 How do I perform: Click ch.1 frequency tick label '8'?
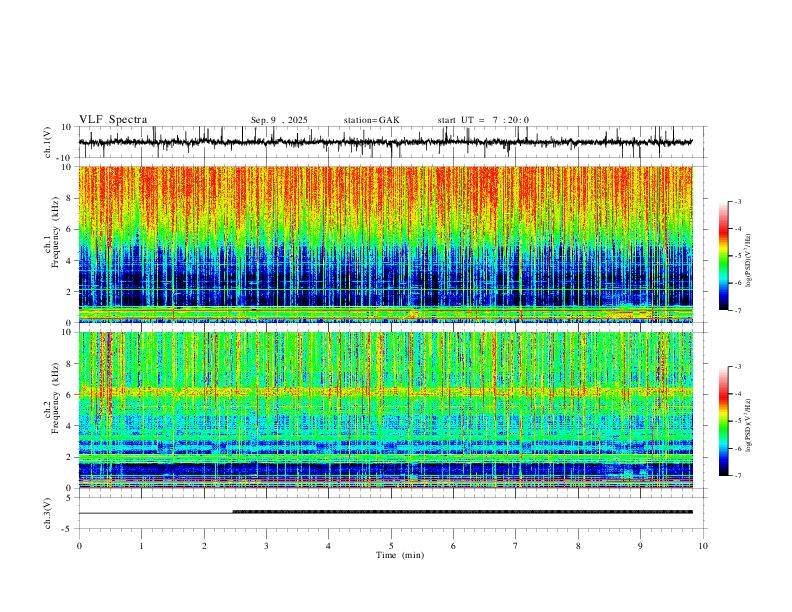[x=70, y=198]
